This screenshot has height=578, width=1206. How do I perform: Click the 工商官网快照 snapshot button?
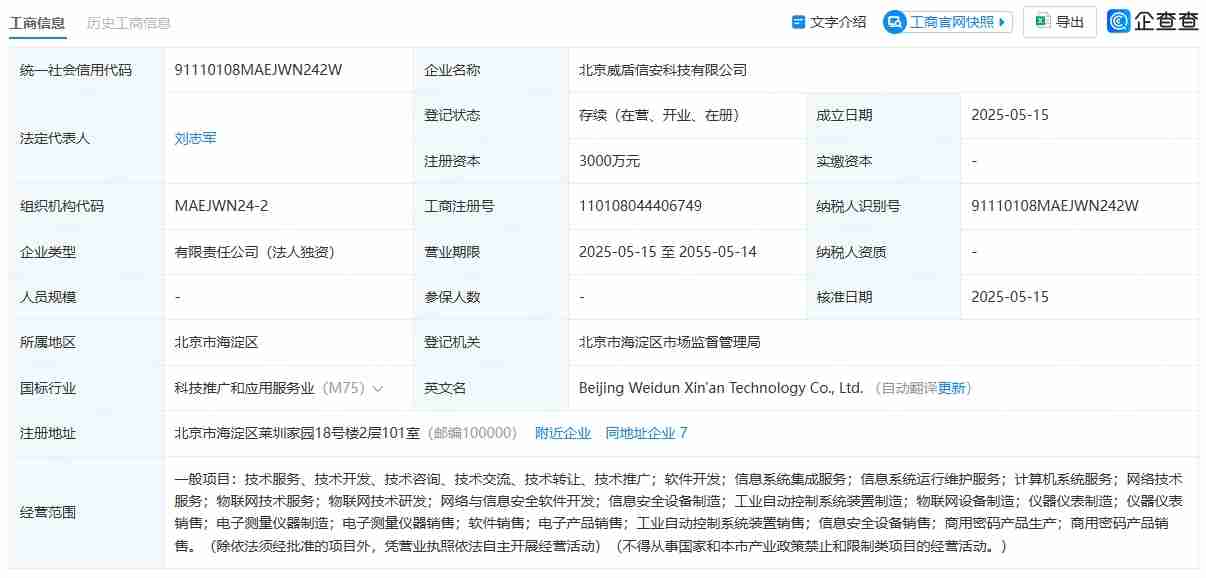click(945, 21)
